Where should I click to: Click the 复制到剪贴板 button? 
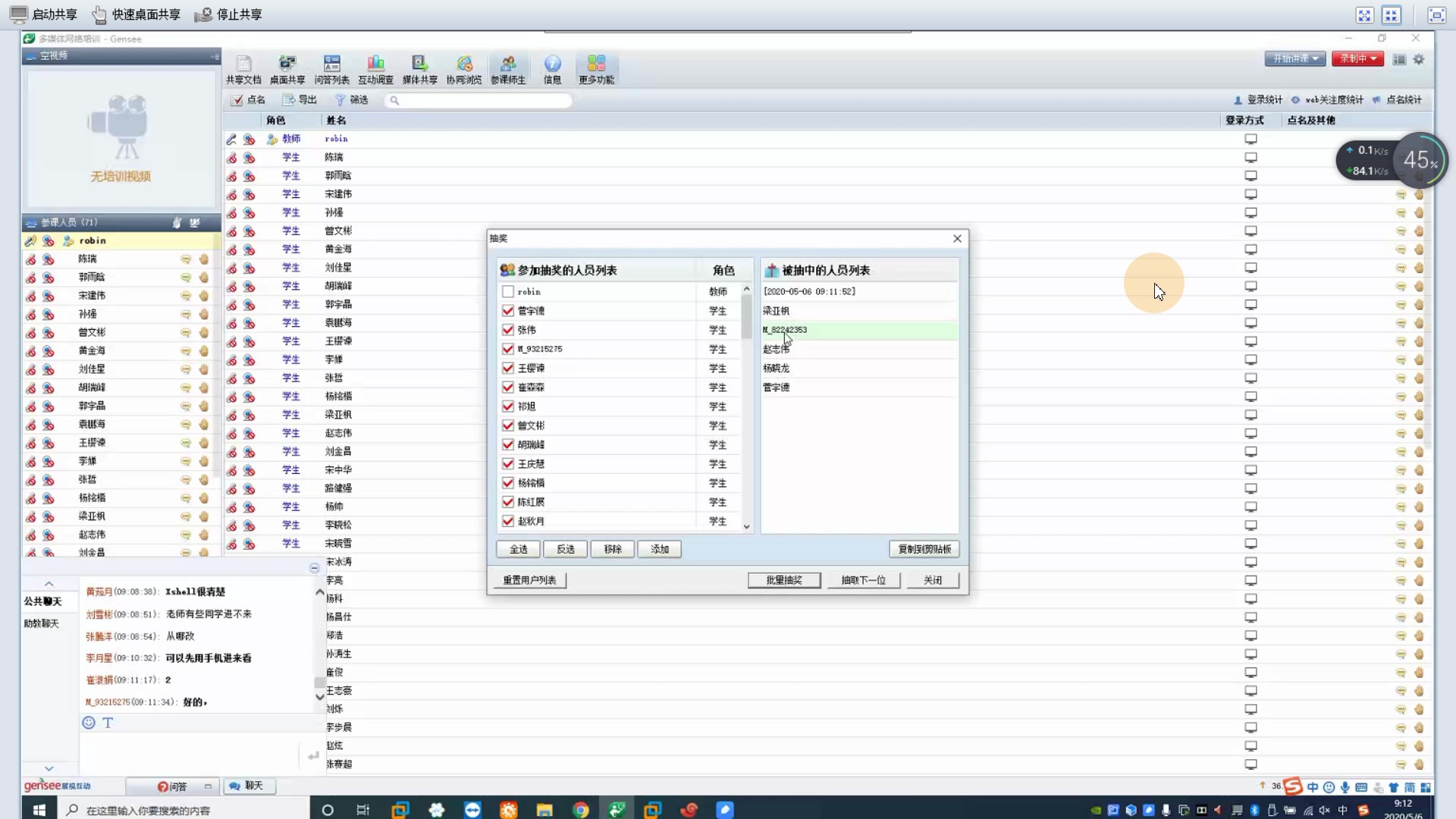(x=924, y=549)
